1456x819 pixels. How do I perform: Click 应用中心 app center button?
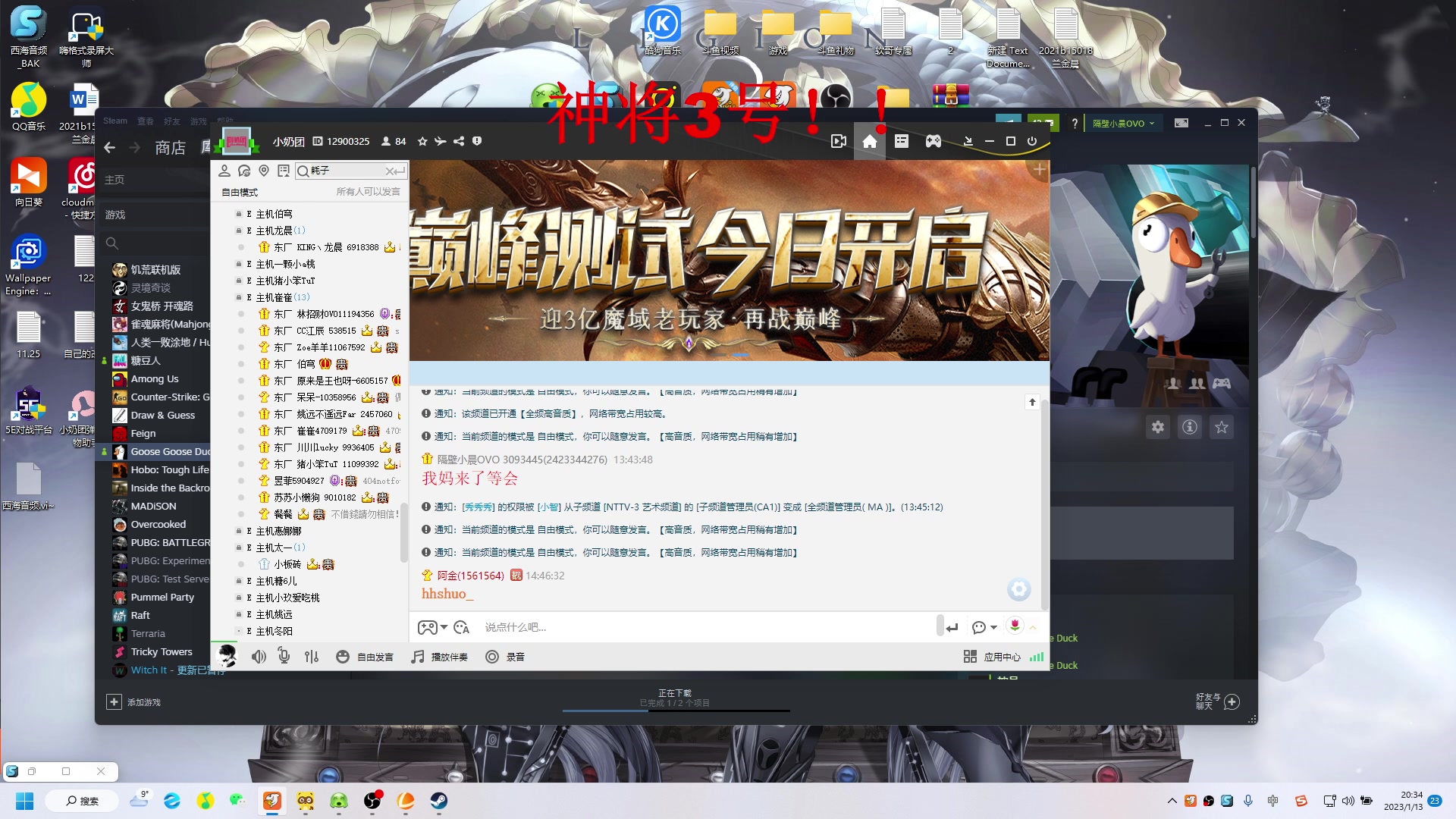point(992,657)
